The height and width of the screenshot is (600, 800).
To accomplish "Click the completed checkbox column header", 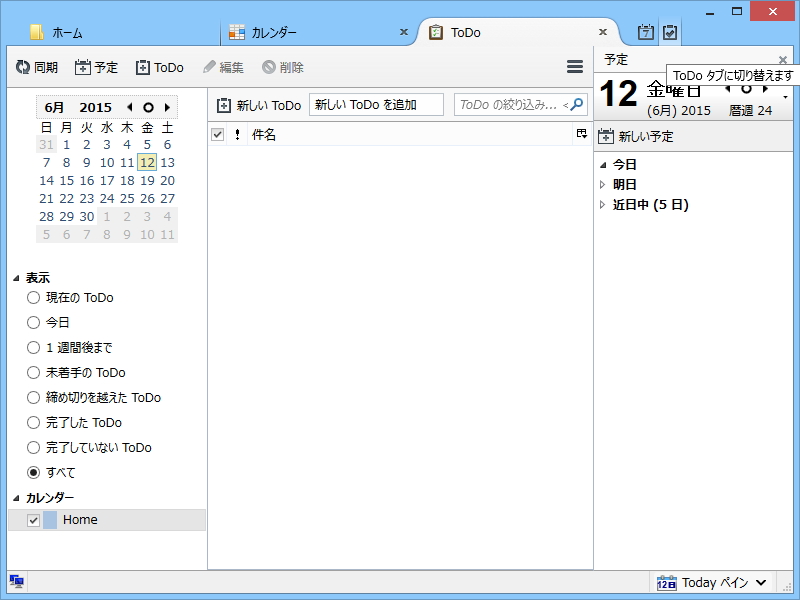I will (x=218, y=135).
